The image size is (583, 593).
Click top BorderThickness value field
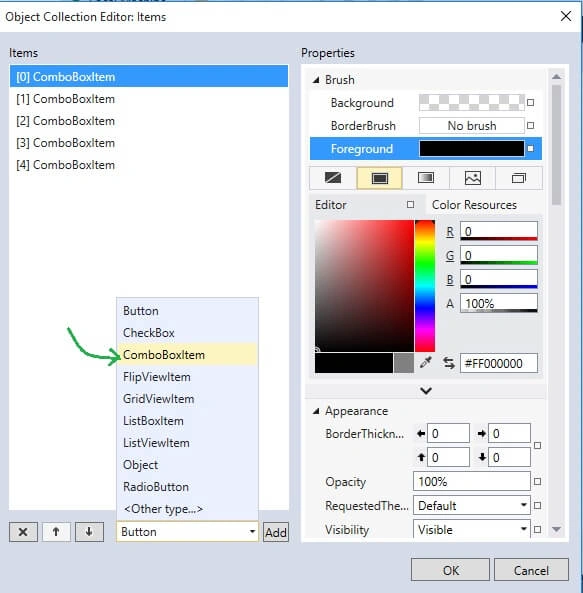coord(448,457)
